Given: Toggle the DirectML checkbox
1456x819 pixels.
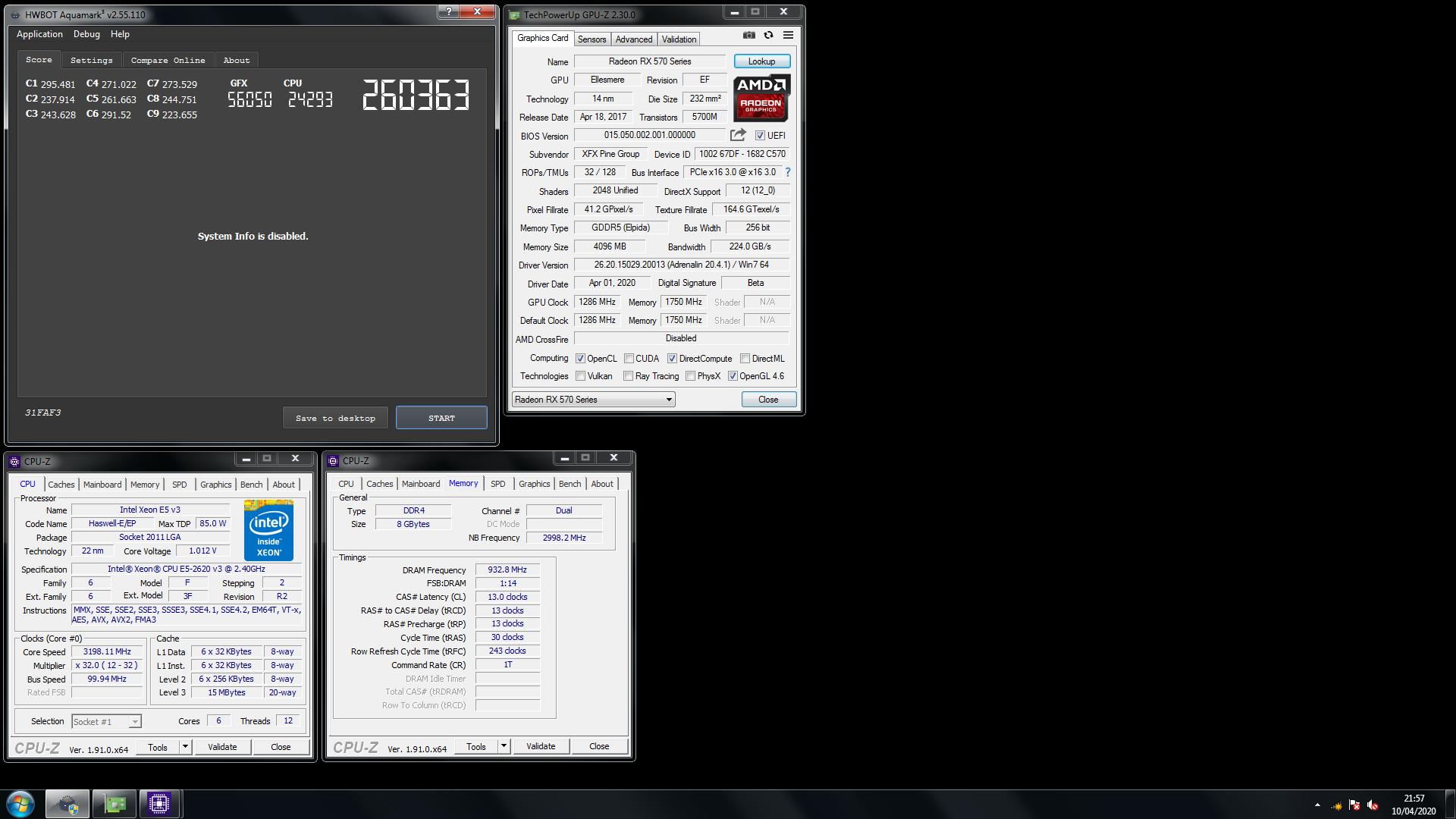Looking at the screenshot, I should point(745,359).
